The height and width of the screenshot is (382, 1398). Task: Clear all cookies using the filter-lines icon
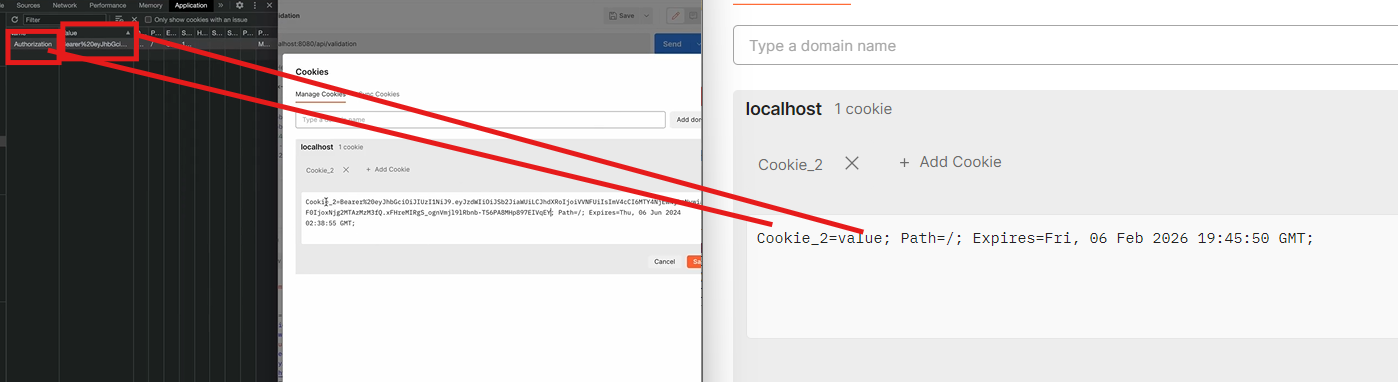(x=120, y=19)
